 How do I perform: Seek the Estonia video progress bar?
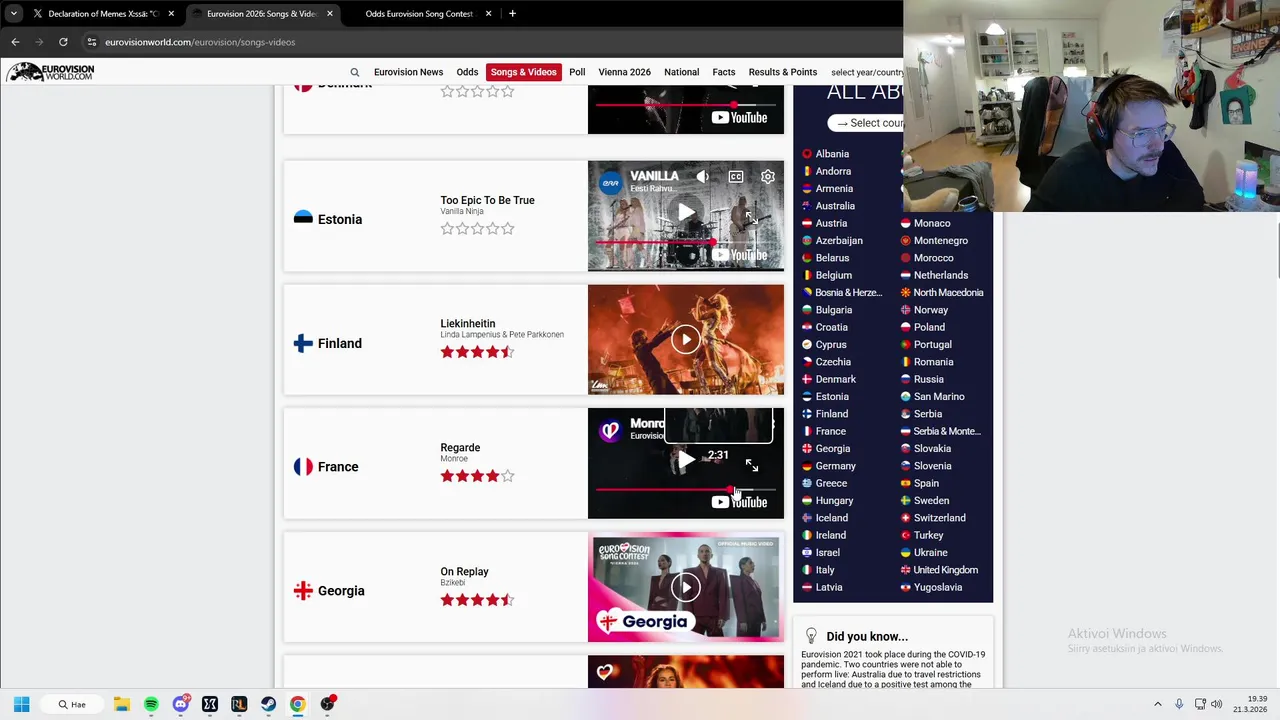tap(685, 242)
